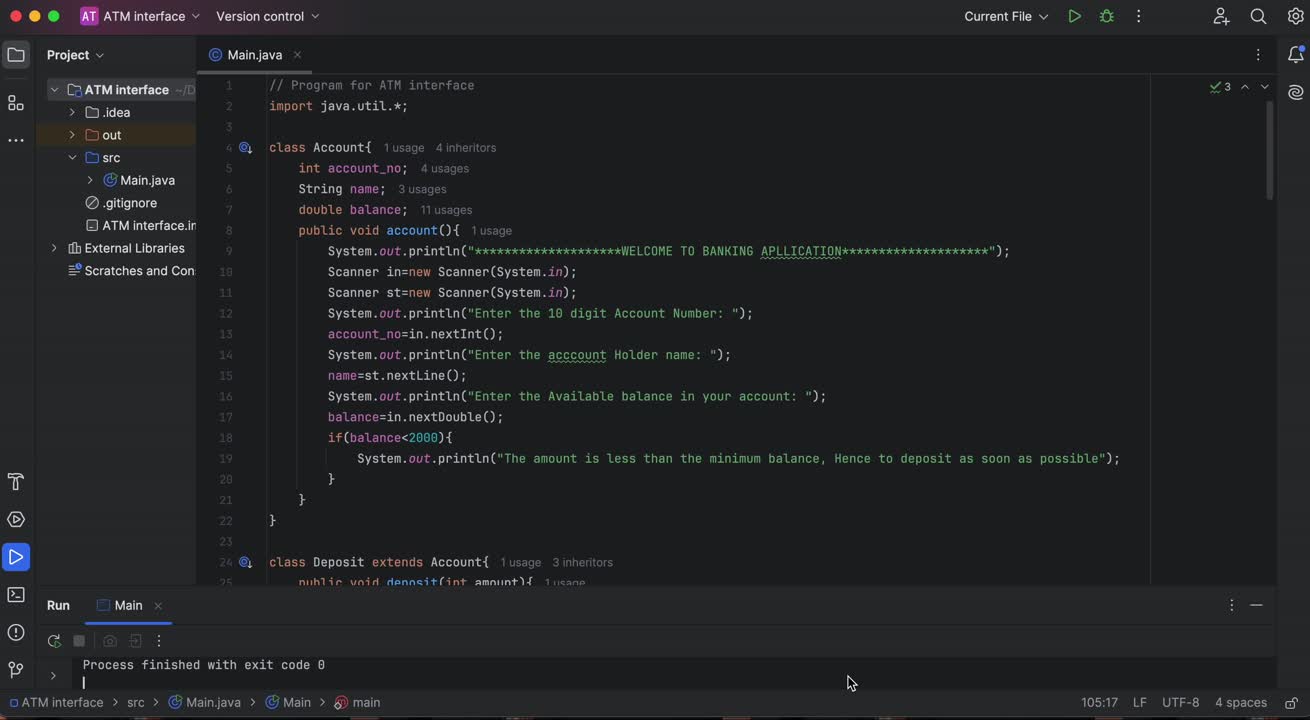Click the Rerun Main icon in the Run panel
1310x720 pixels.
(54, 641)
